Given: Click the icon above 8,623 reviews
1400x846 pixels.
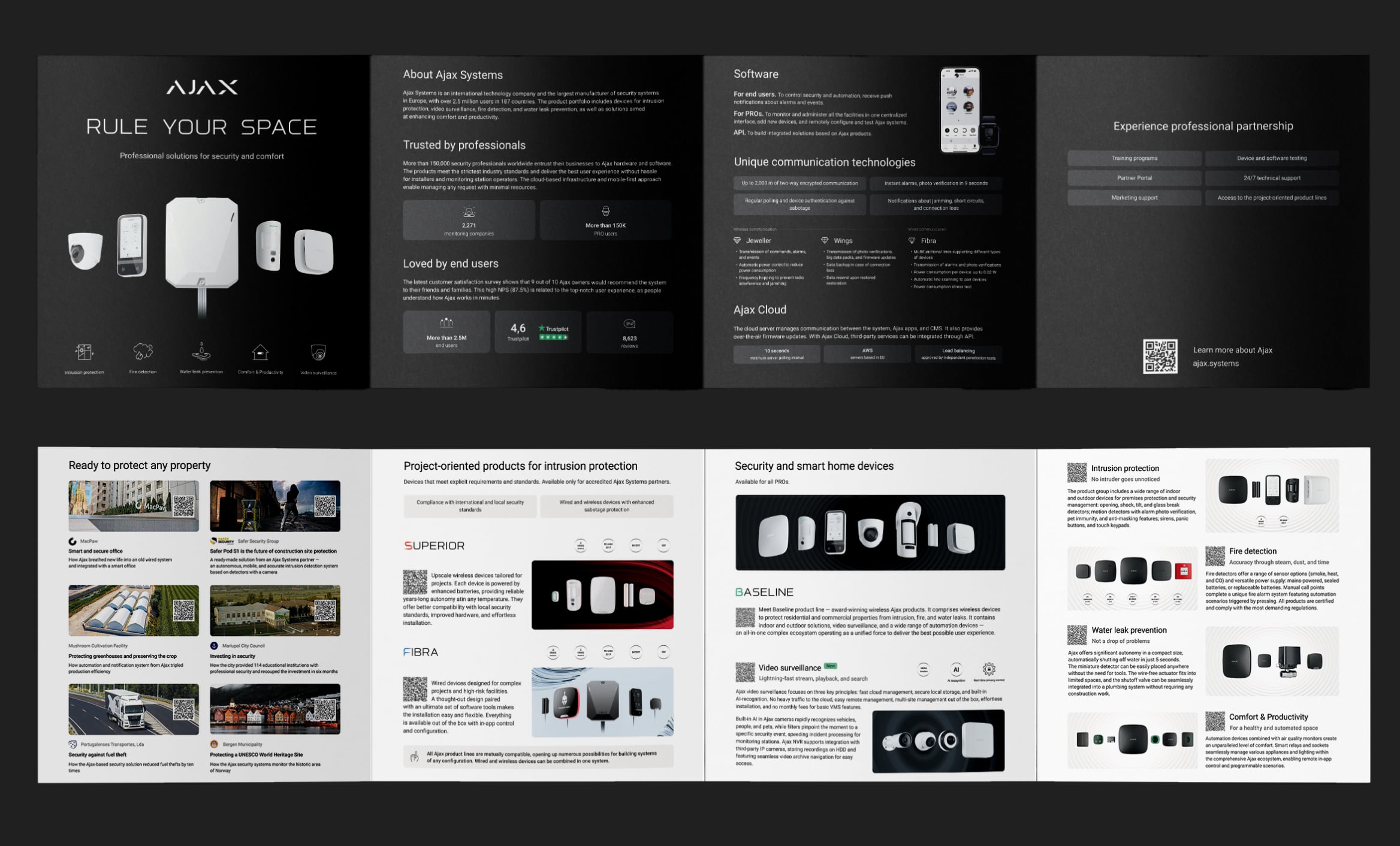Looking at the screenshot, I should [x=629, y=324].
